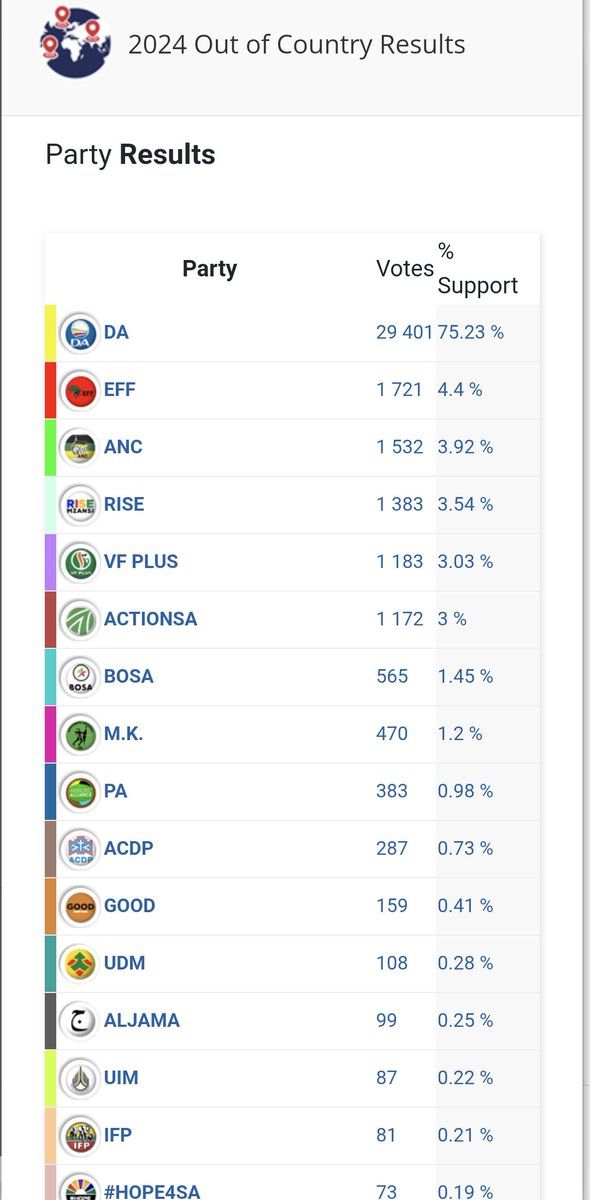This screenshot has height=1200, width=590.
Task: Open the IFP party link
Action: click(x=118, y=1135)
